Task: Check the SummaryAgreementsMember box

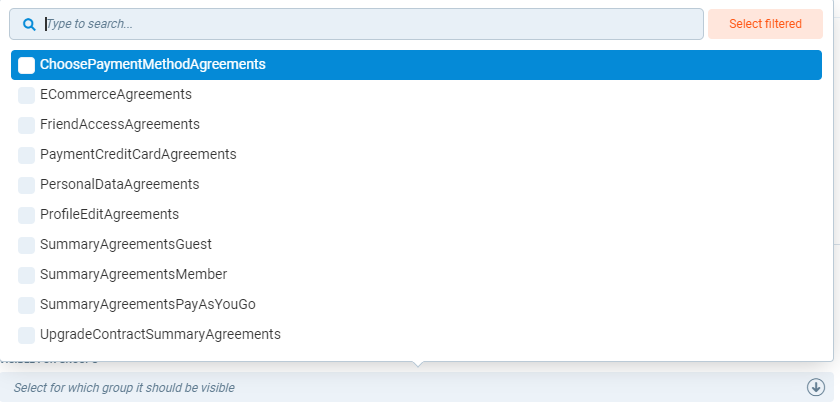Action: pos(27,275)
